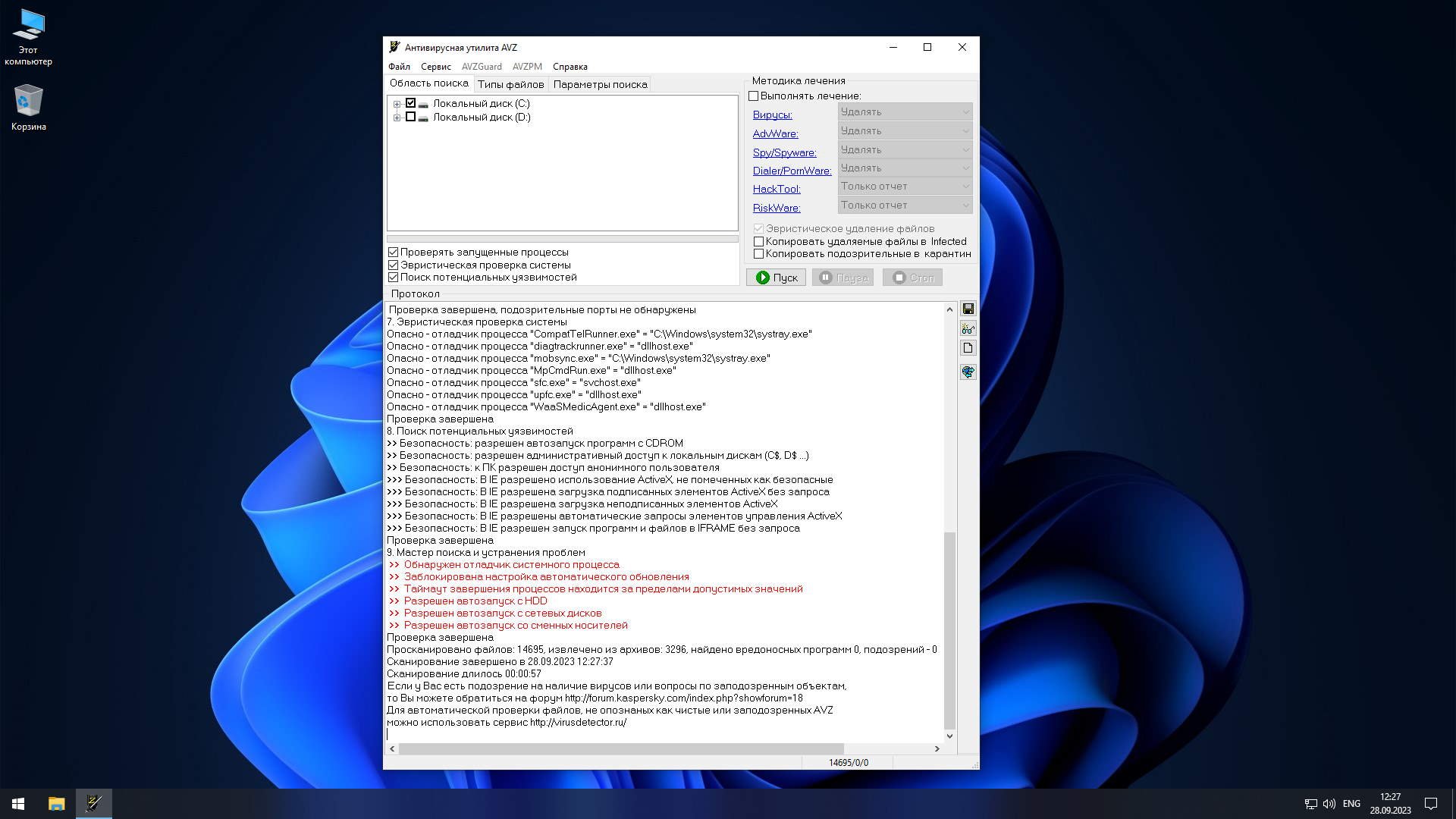
Task: Toggle Проверять запущенные процессы checkbox
Action: 393,253
